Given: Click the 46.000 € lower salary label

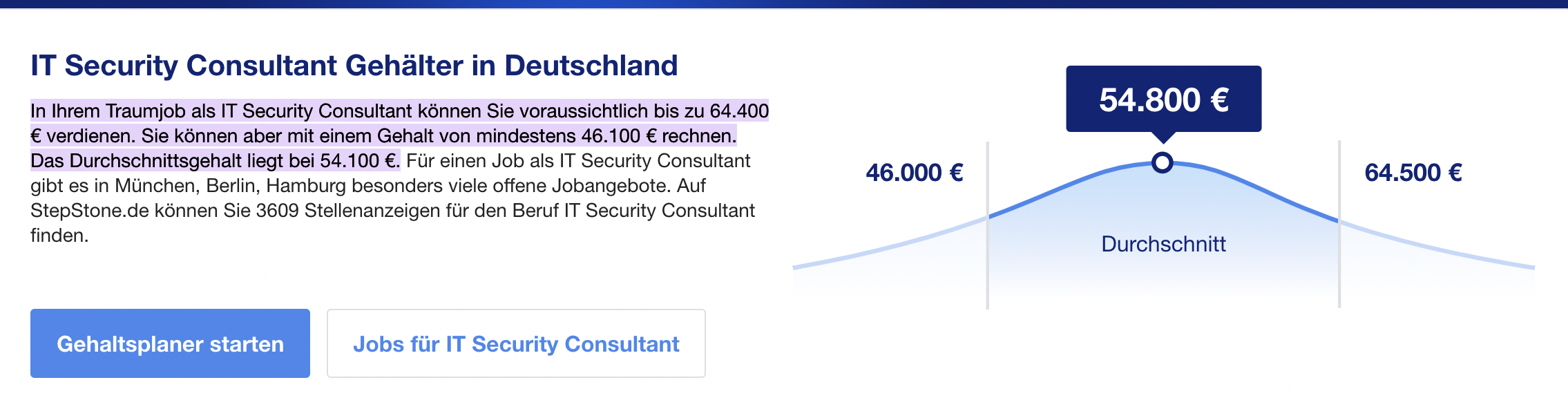Looking at the screenshot, I should tap(915, 172).
